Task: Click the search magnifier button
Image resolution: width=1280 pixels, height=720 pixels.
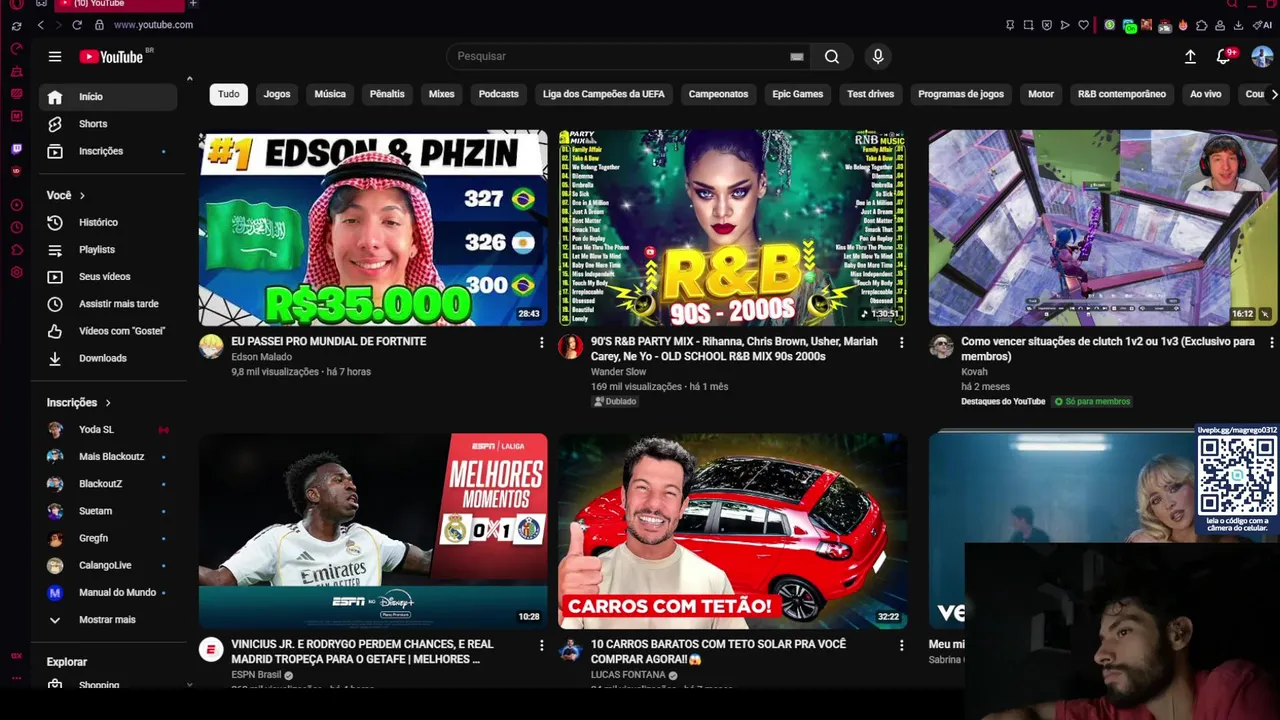Action: click(x=831, y=57)
